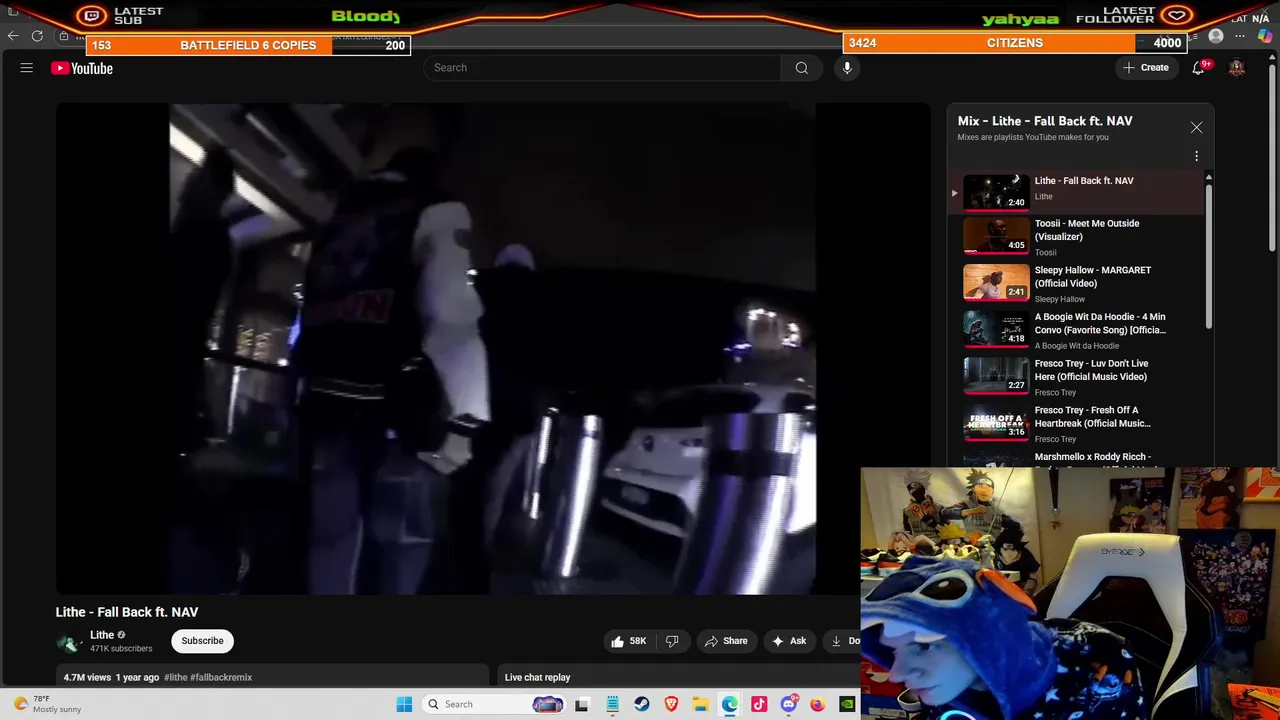Viewport: 1280px width, 720px height.
Task: Open the browser profile icon
Action: point(1216,36)
